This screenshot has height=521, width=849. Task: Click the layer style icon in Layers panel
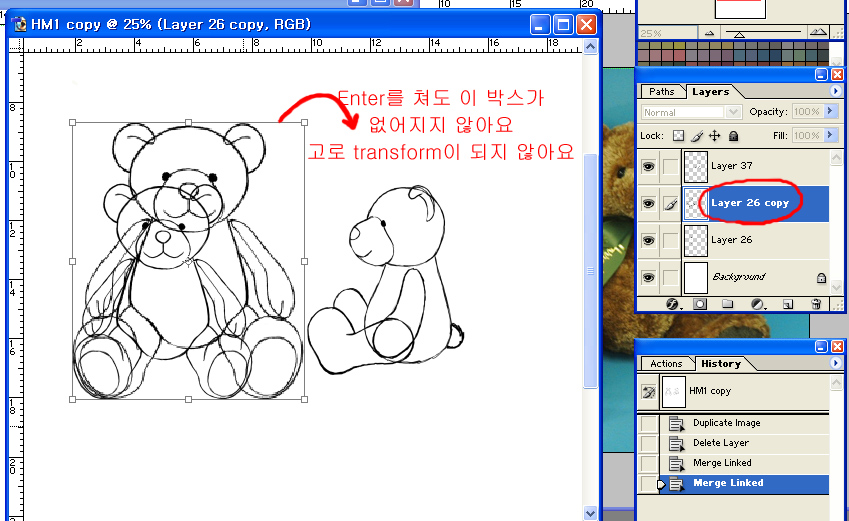[672, 303]
